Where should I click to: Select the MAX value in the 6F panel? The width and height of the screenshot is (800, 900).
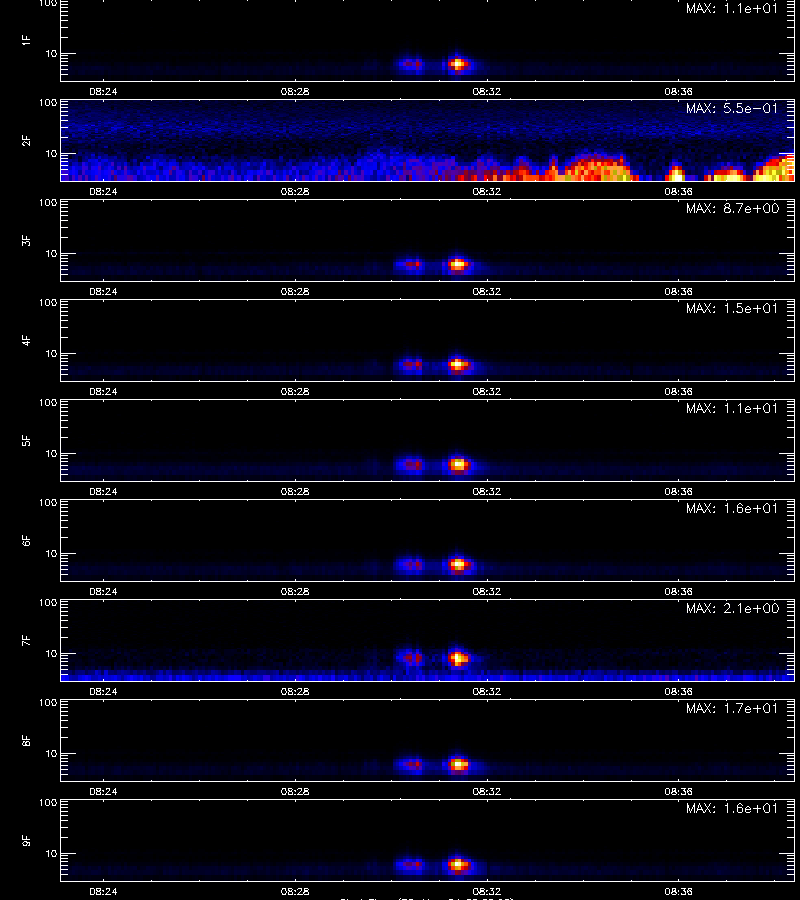point(732,509)
